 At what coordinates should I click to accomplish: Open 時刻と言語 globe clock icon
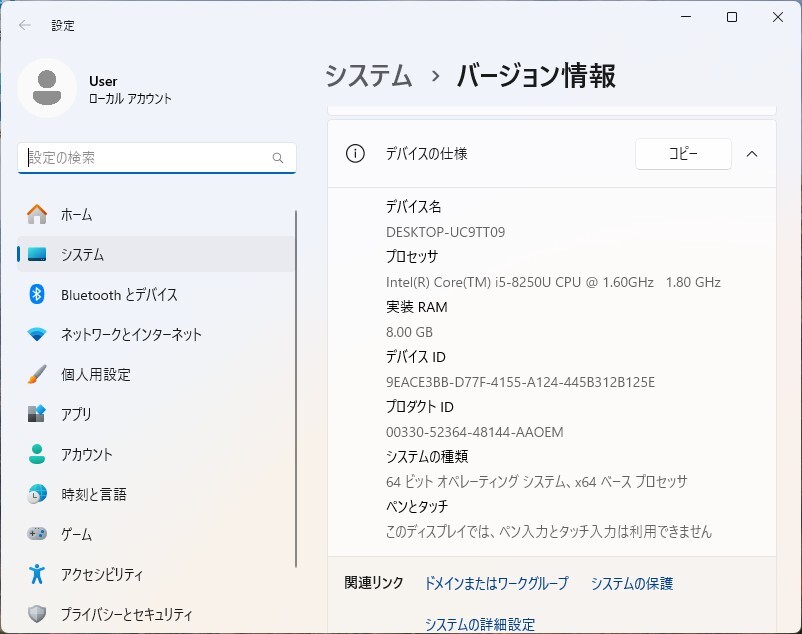coord(37,494)
